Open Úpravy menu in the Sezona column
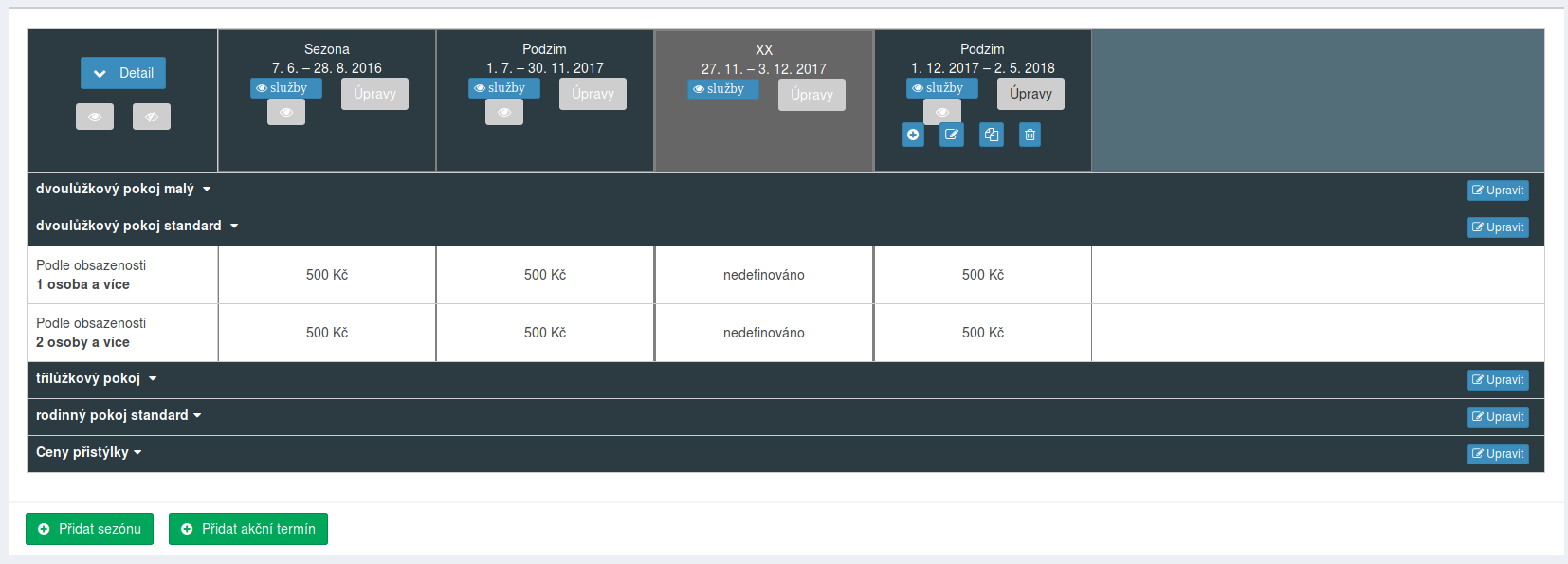This screenshot has height=564, width=1568. 374,94
